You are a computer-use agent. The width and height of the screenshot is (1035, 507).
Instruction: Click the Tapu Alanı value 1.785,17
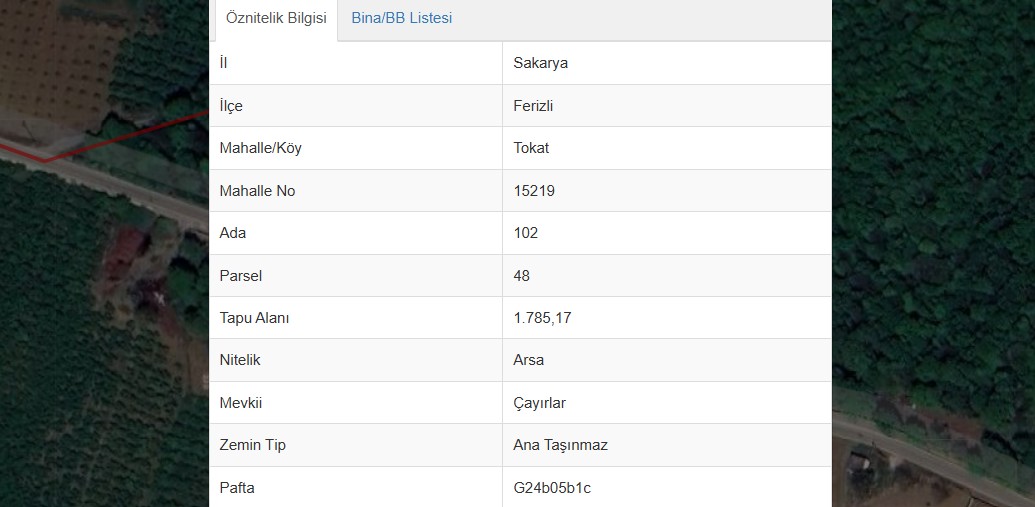coord(543,318)
